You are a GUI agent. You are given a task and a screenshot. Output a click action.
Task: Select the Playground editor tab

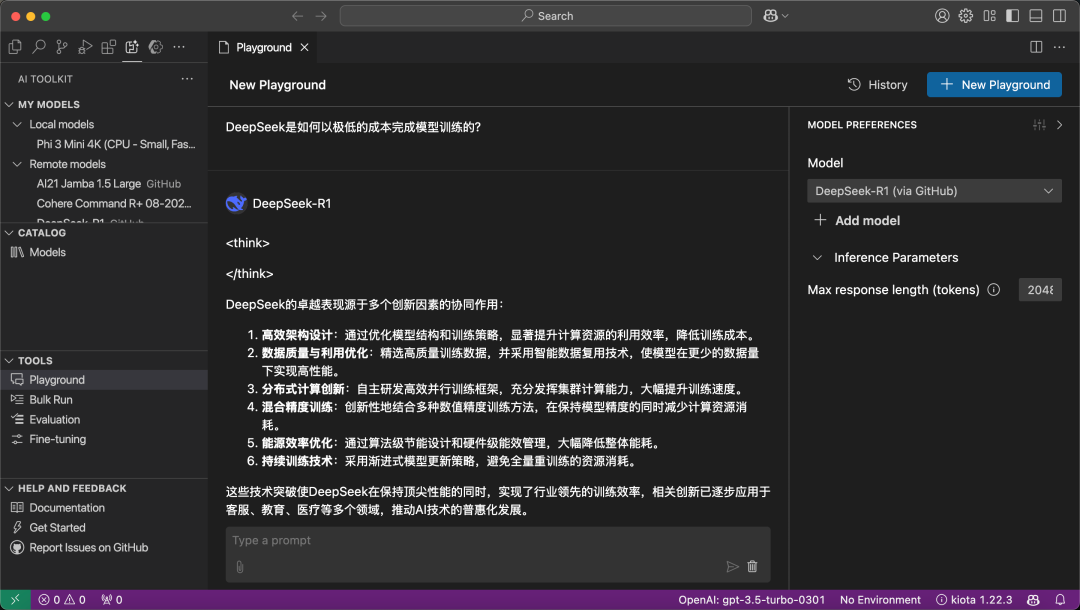[263, 48]
